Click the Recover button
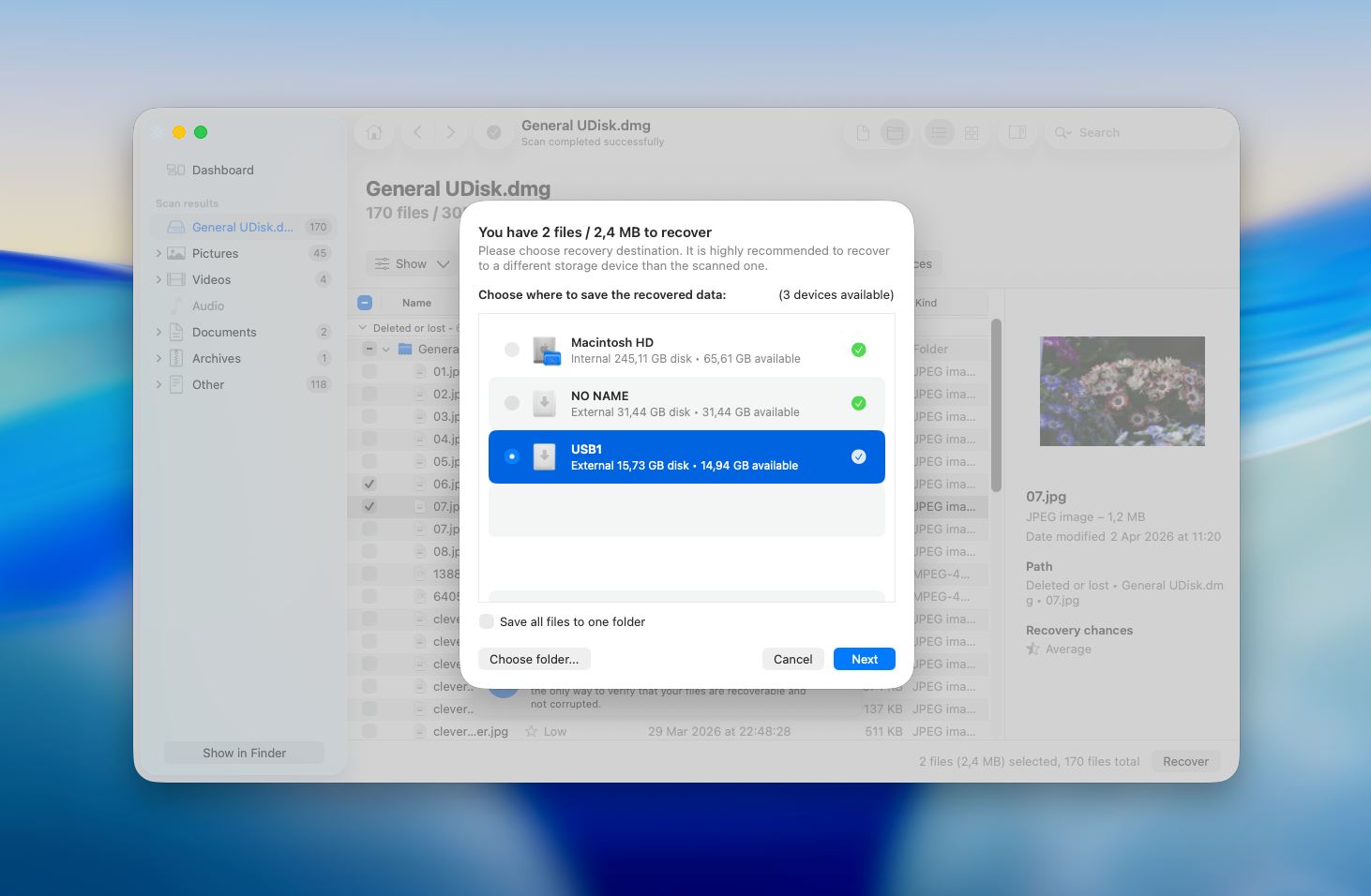 coord(1186,761)
